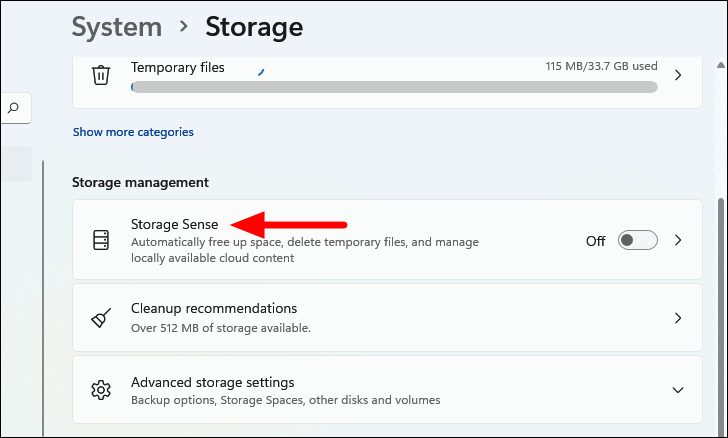Select the Cleanup recommendations title text
This screenshot has width=728, height=438.
pos(214,308)
